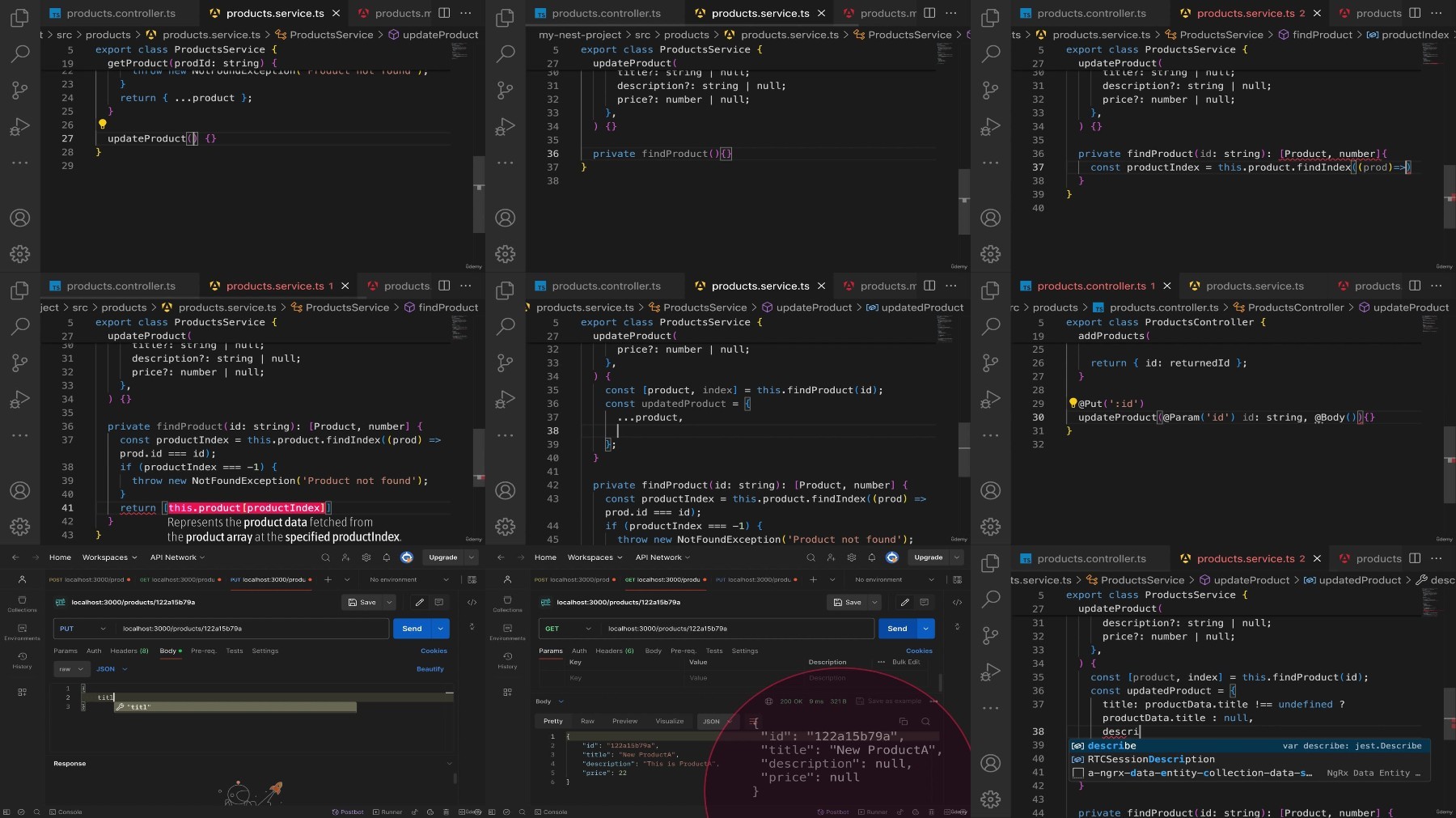Click Send in the GET-request Postman panel
The height and width of the screenshot is (818, 1456).
point(897,629)
